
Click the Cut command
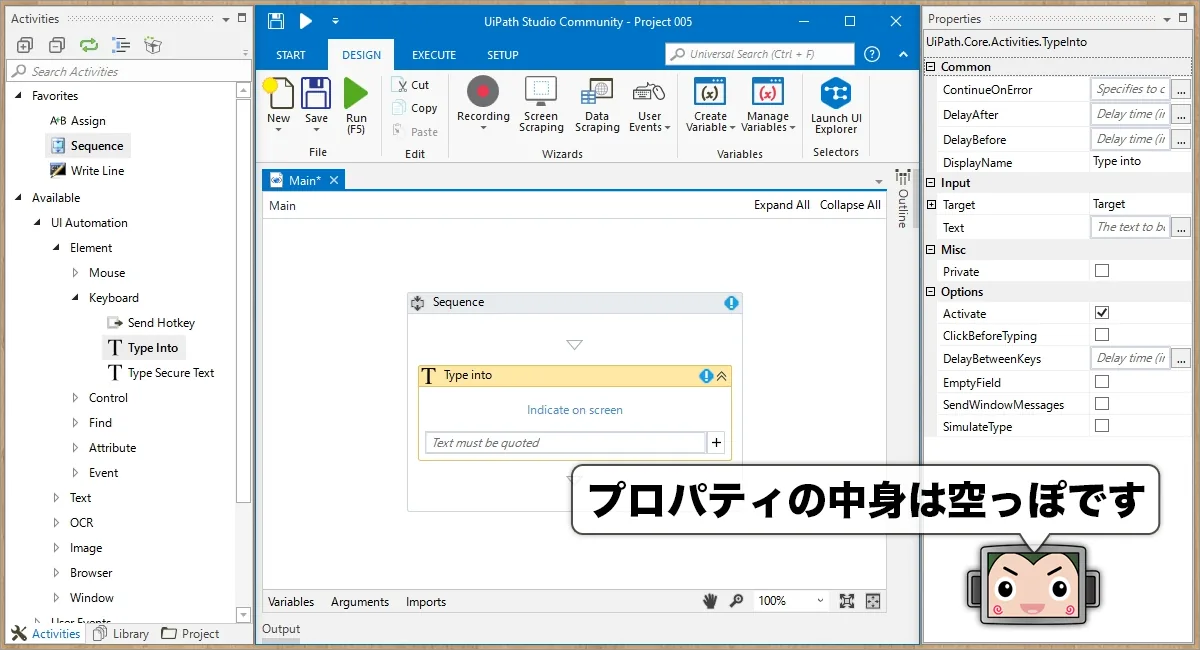click(x=410, y=85)
